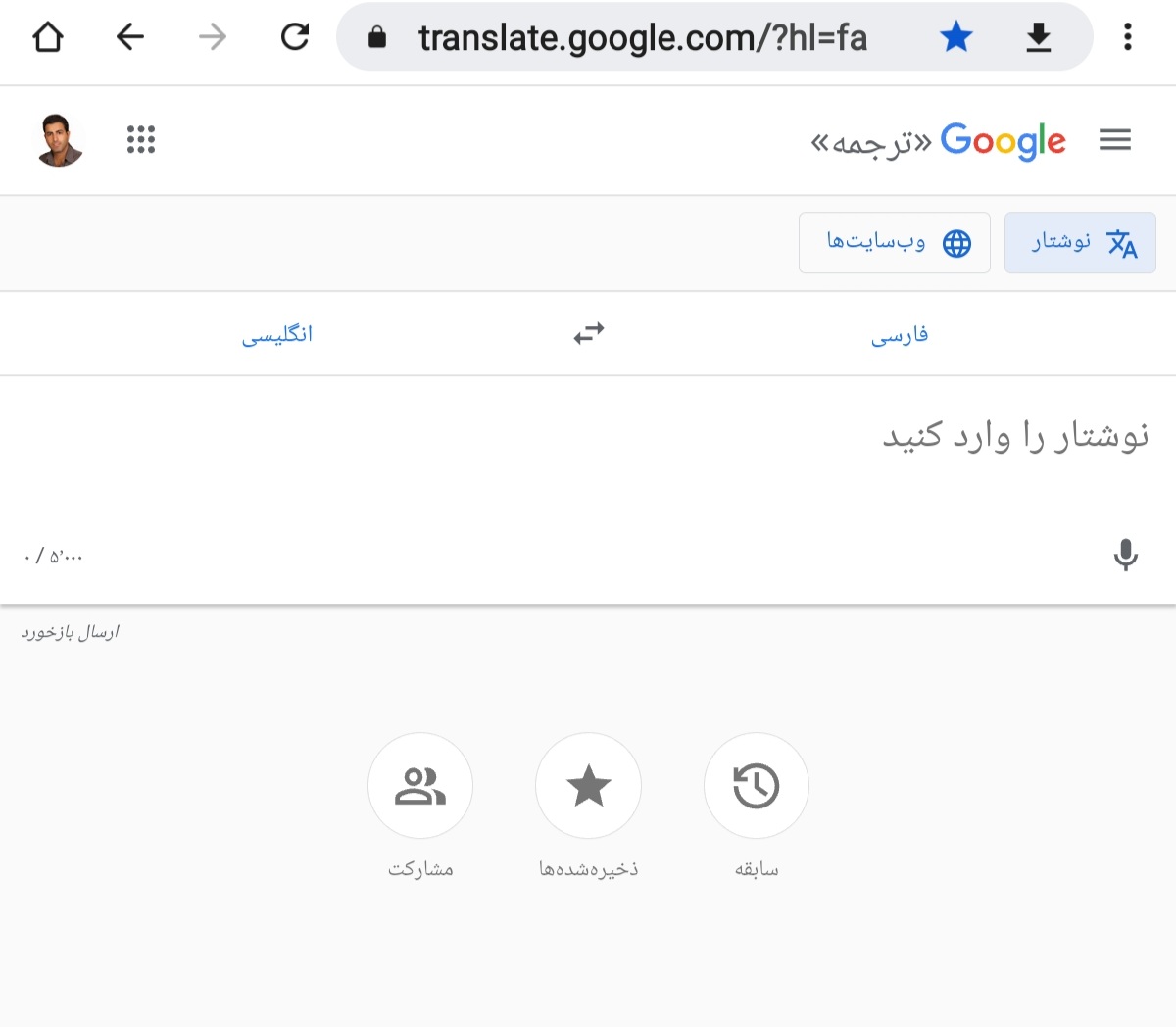Click the download icon in the address bar

tap(1039, 37)
